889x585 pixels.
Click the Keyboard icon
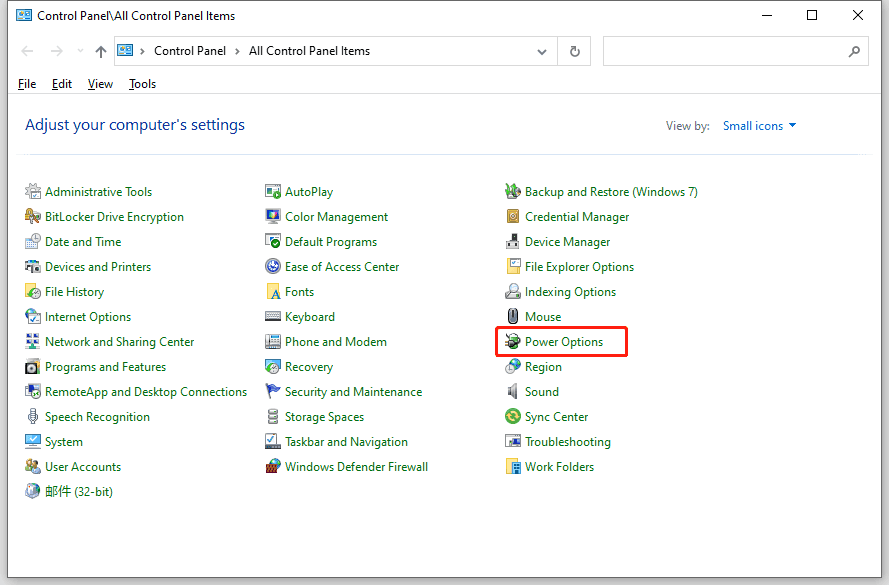[273, 316]
